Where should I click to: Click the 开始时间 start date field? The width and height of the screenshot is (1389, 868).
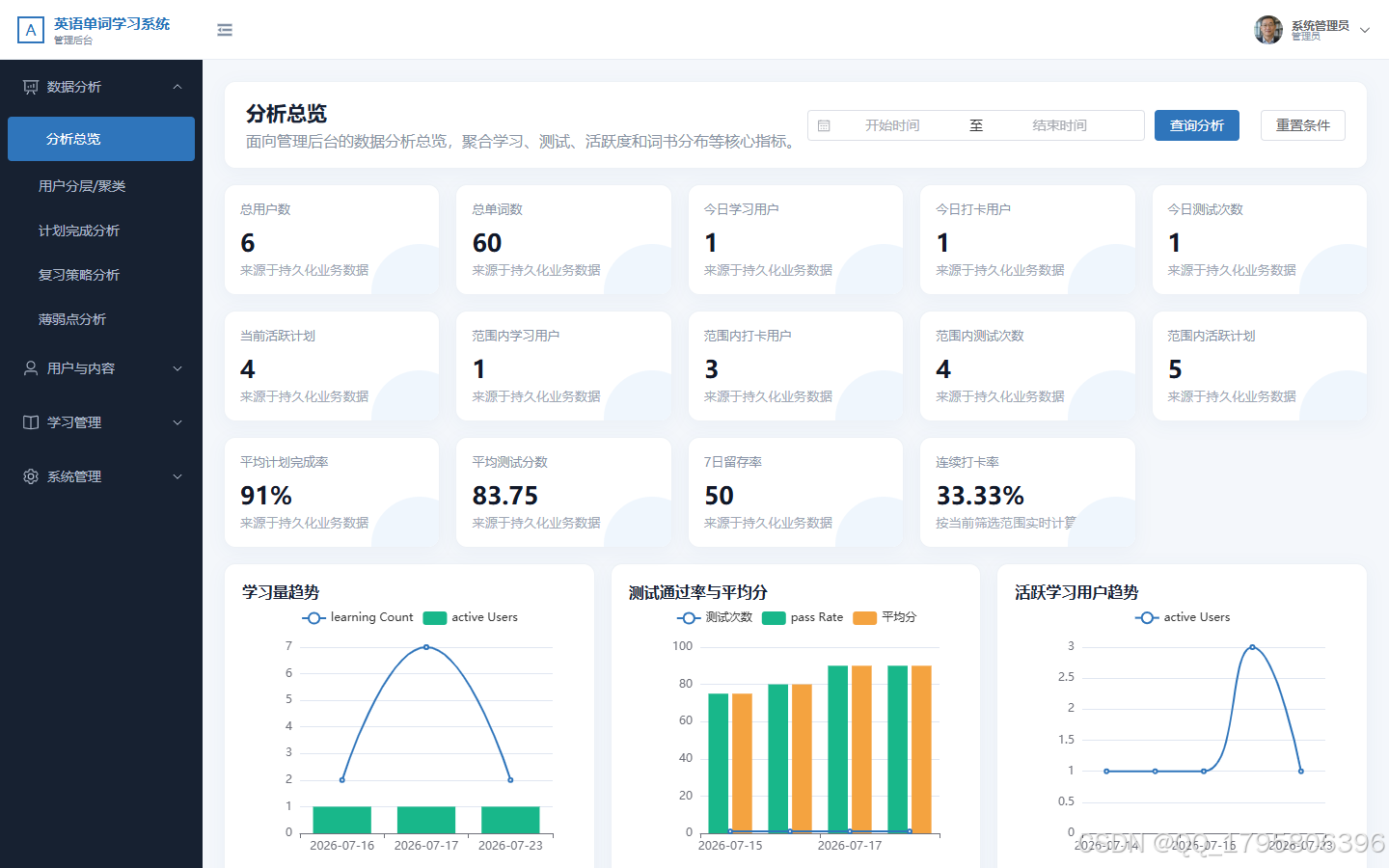[892, 125]
